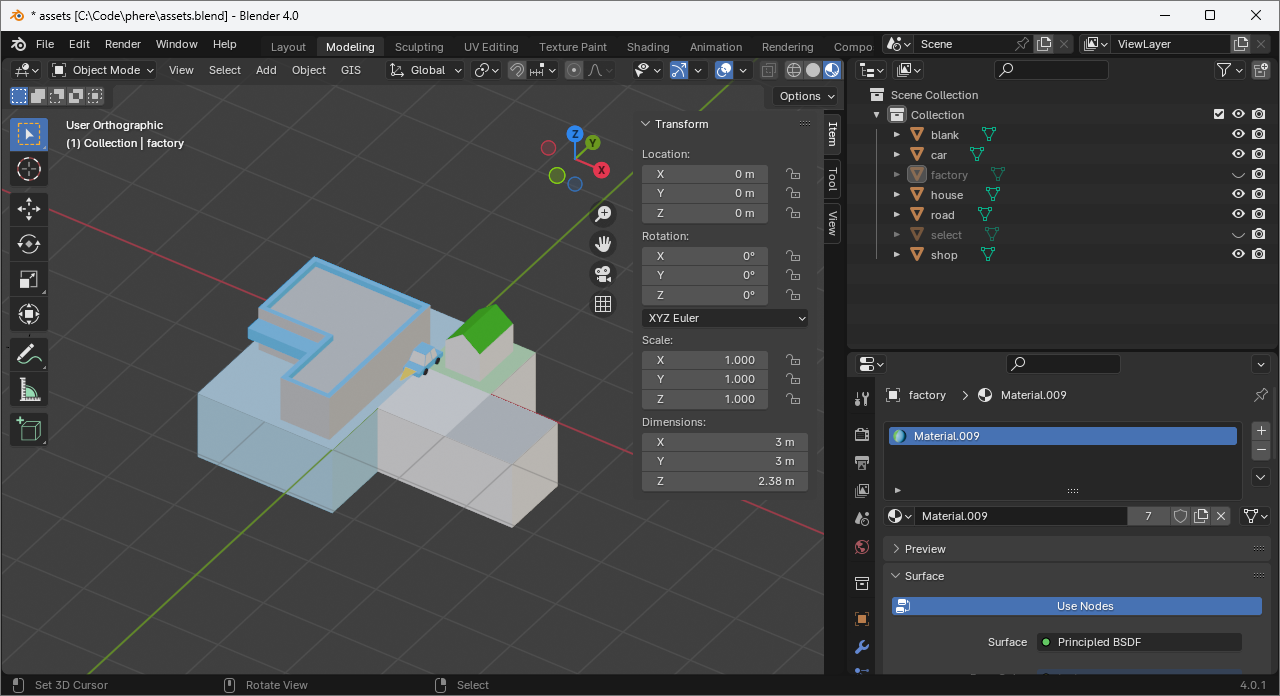The image size is (1280, 696).
Task: Select Material.009 slot in list
Action: click(x=1062, y=436)
